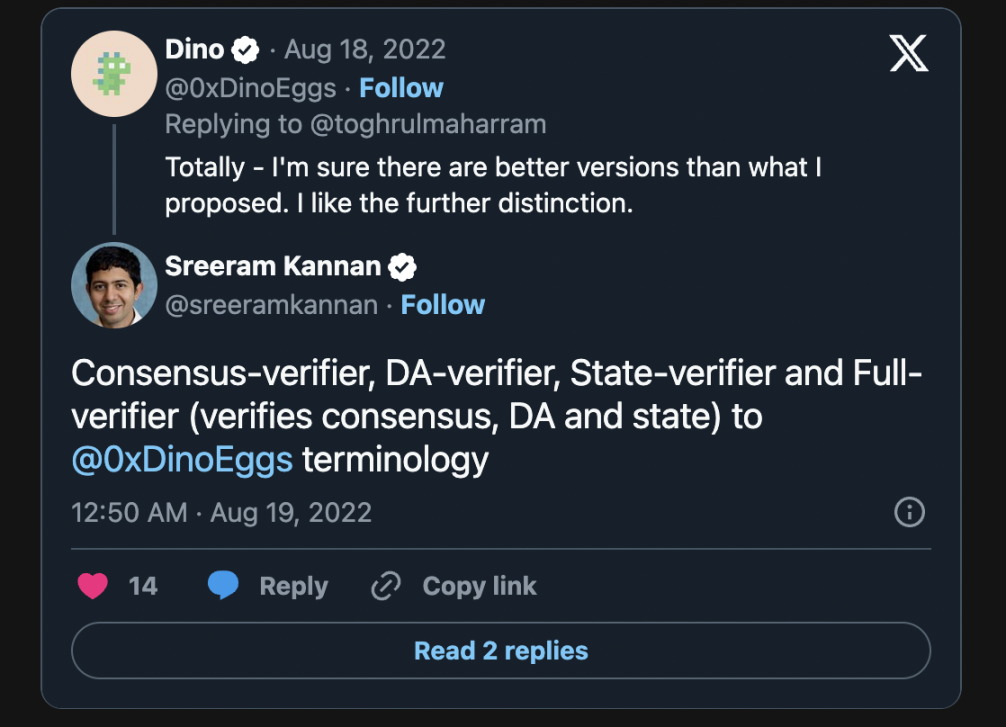1006x727 pixels.
Task: Click the Dino display name
Action: (x=194, y=49)
